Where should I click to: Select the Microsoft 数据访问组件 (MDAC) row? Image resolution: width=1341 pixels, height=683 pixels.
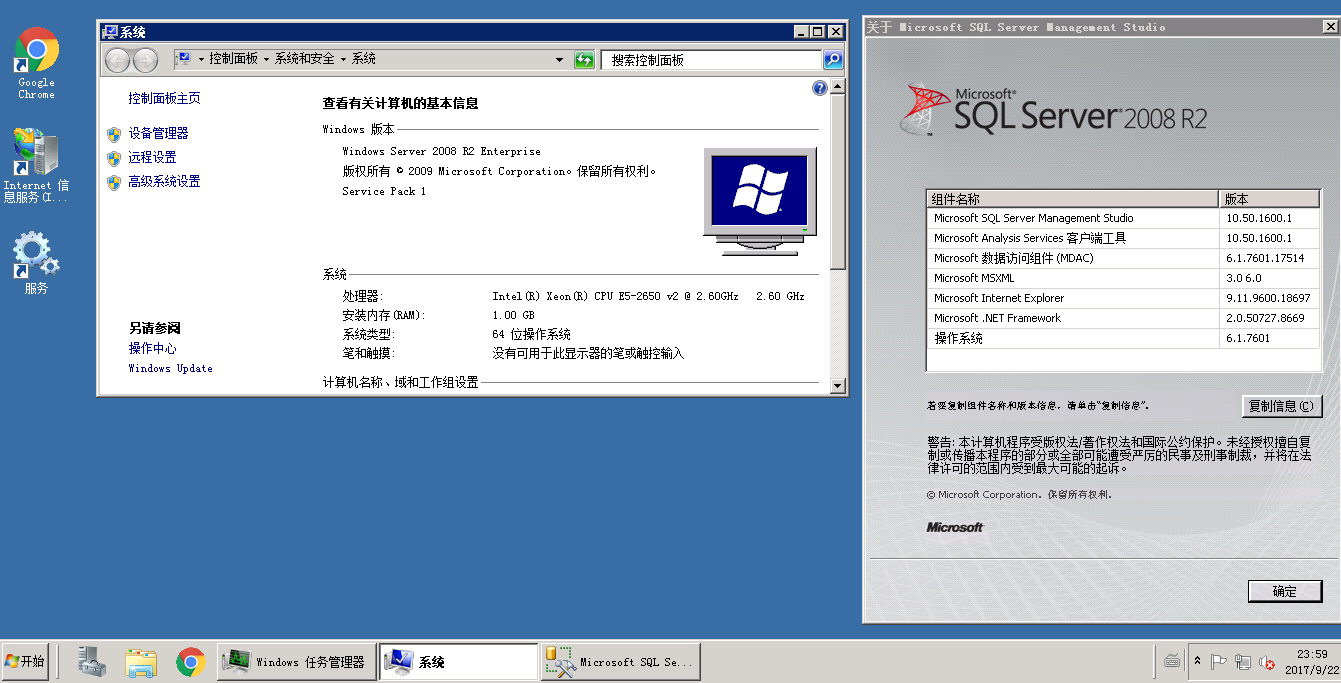(1123, 258)
